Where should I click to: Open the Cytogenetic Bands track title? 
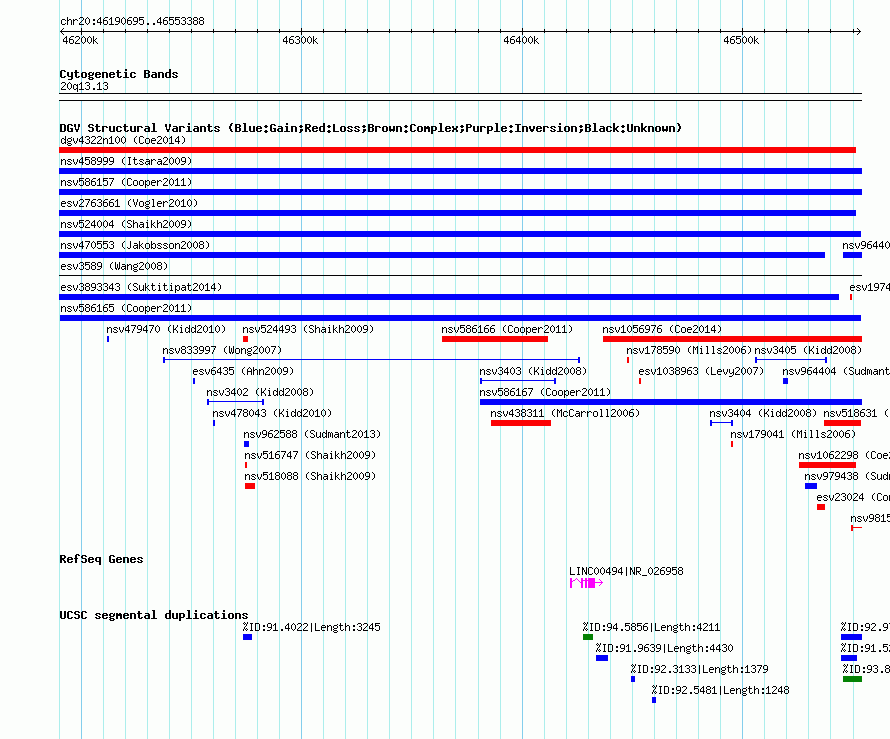click(x=119, y=74)
